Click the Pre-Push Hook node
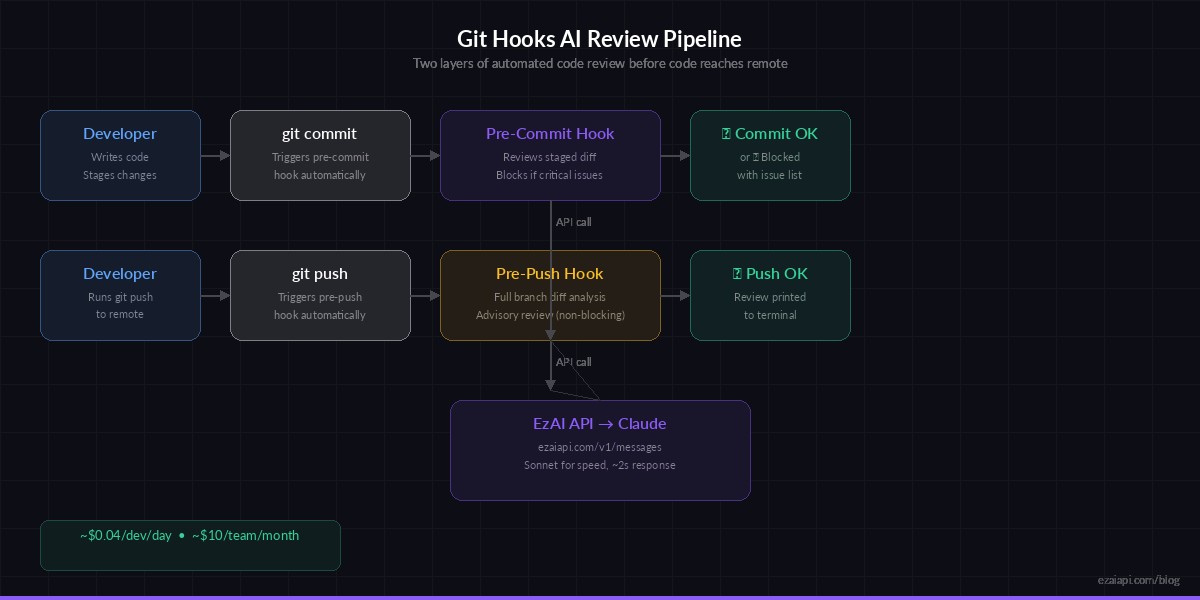The image size is (1200, 600). coord(550,295)
